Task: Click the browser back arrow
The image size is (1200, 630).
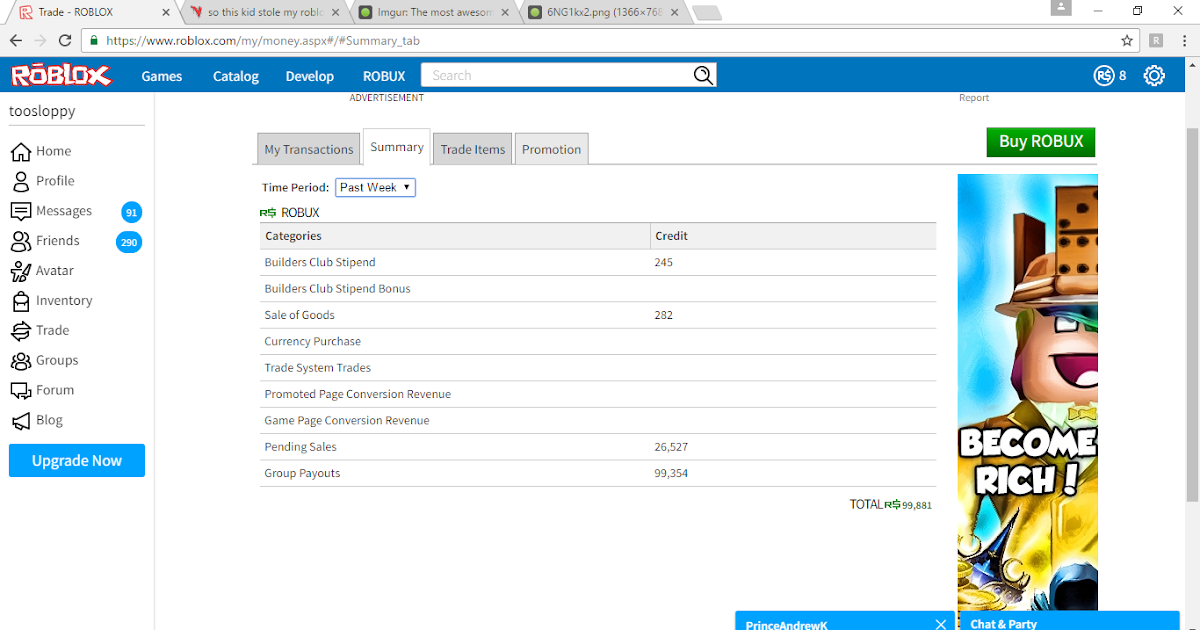Action: (16, 41)
